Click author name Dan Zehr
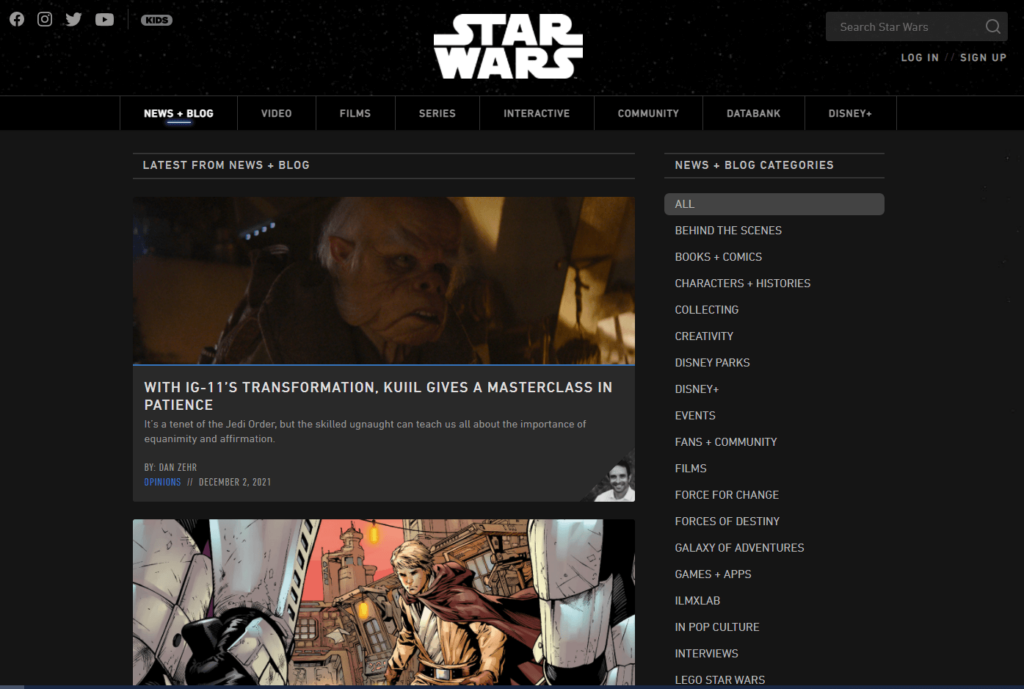The width and height of the screenshot is (1024, 689). [178, 467]
